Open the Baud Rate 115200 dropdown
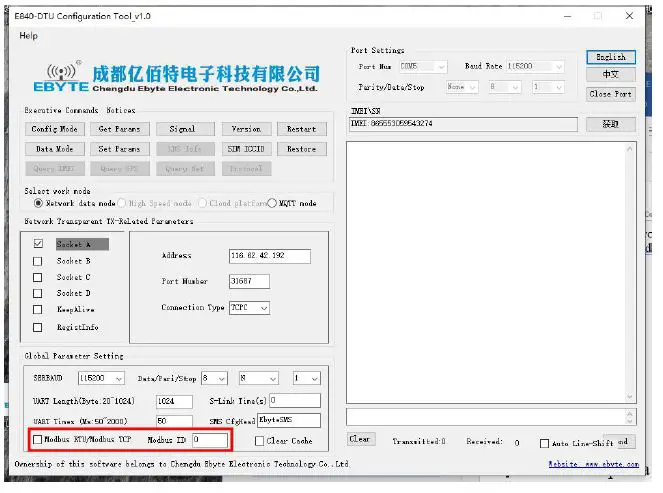This screenshot has height=493, width=663. pyautogui.click(x=535, y=66)
